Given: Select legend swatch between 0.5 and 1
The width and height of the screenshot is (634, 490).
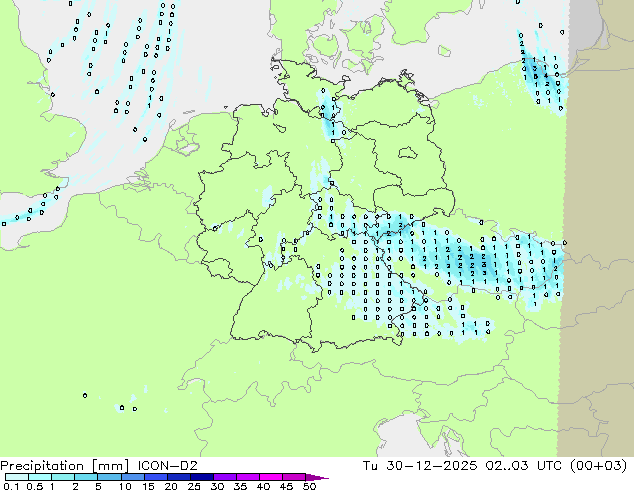Looking at the screenshot, I should point(40,477).
